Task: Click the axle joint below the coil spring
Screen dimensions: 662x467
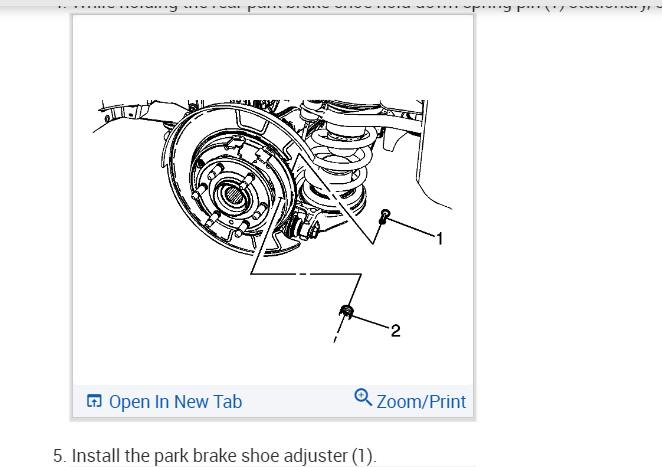Action: point(306,228)
